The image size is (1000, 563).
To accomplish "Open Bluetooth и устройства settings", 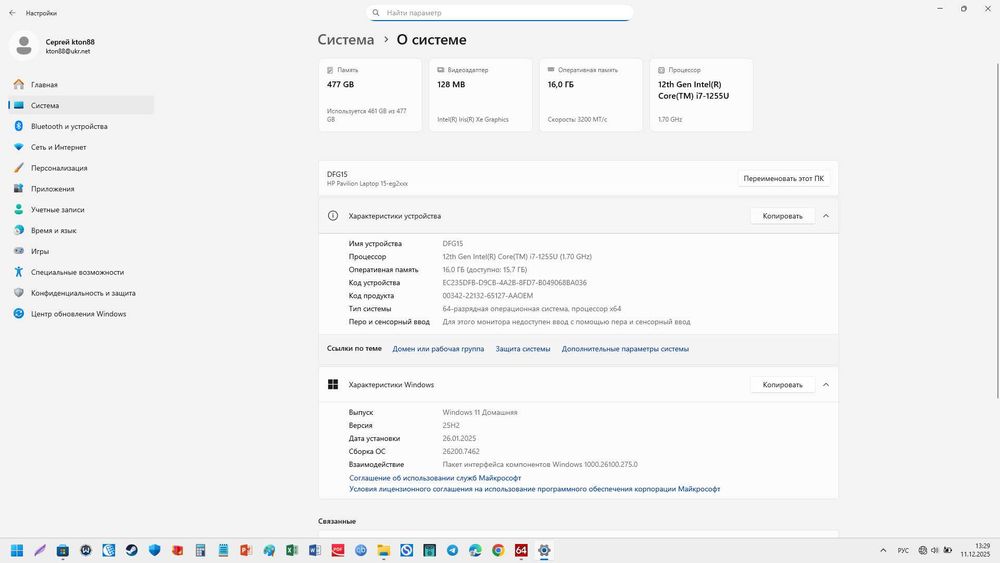I will coord(80,126).
